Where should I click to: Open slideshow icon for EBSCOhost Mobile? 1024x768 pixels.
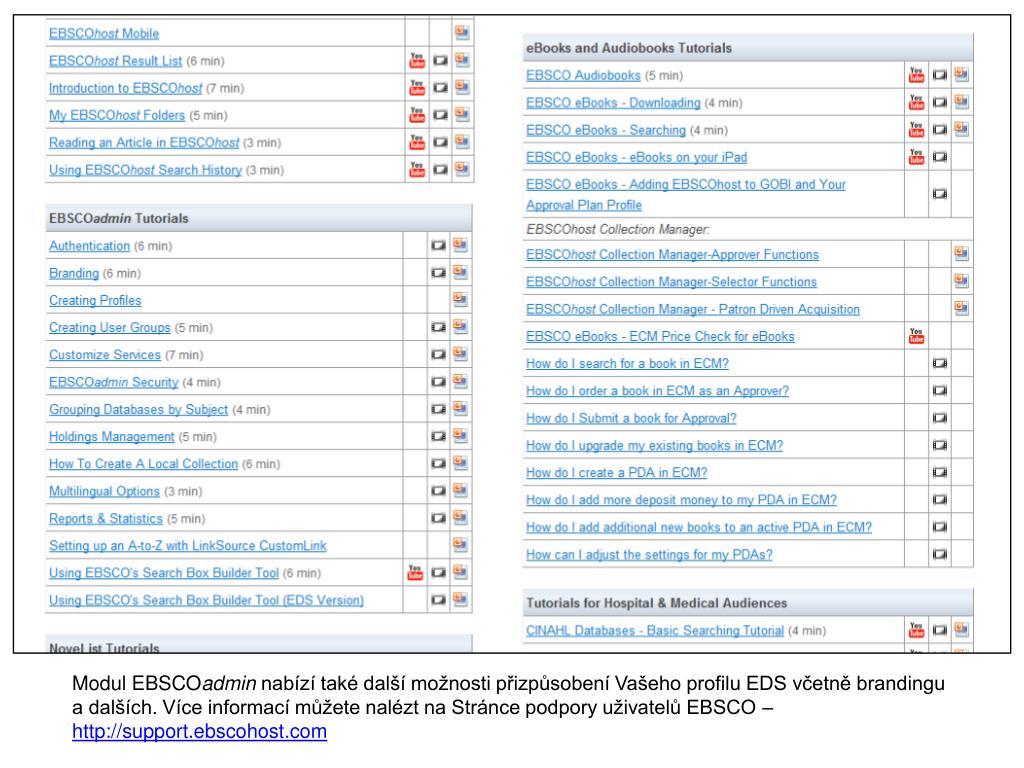(x=462, y=32)
